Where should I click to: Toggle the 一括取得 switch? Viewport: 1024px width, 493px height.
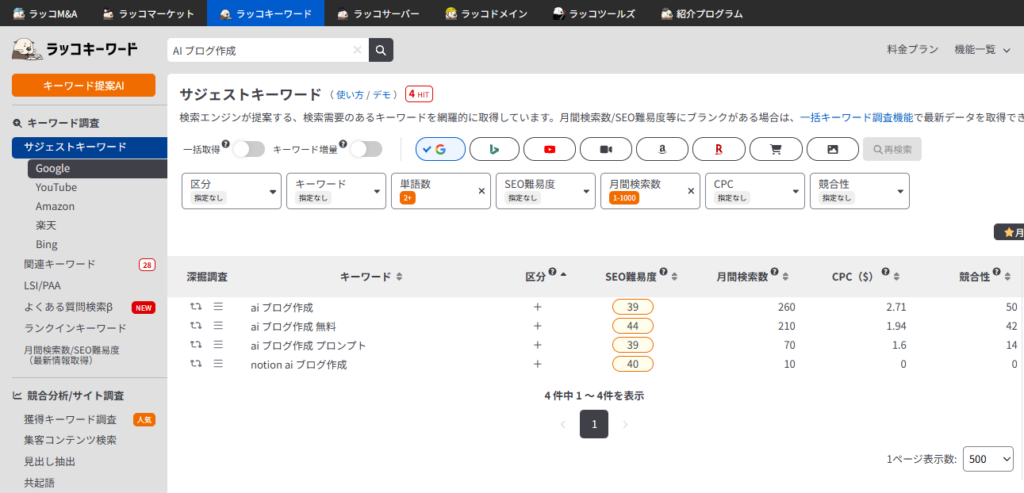click(248, 149)
